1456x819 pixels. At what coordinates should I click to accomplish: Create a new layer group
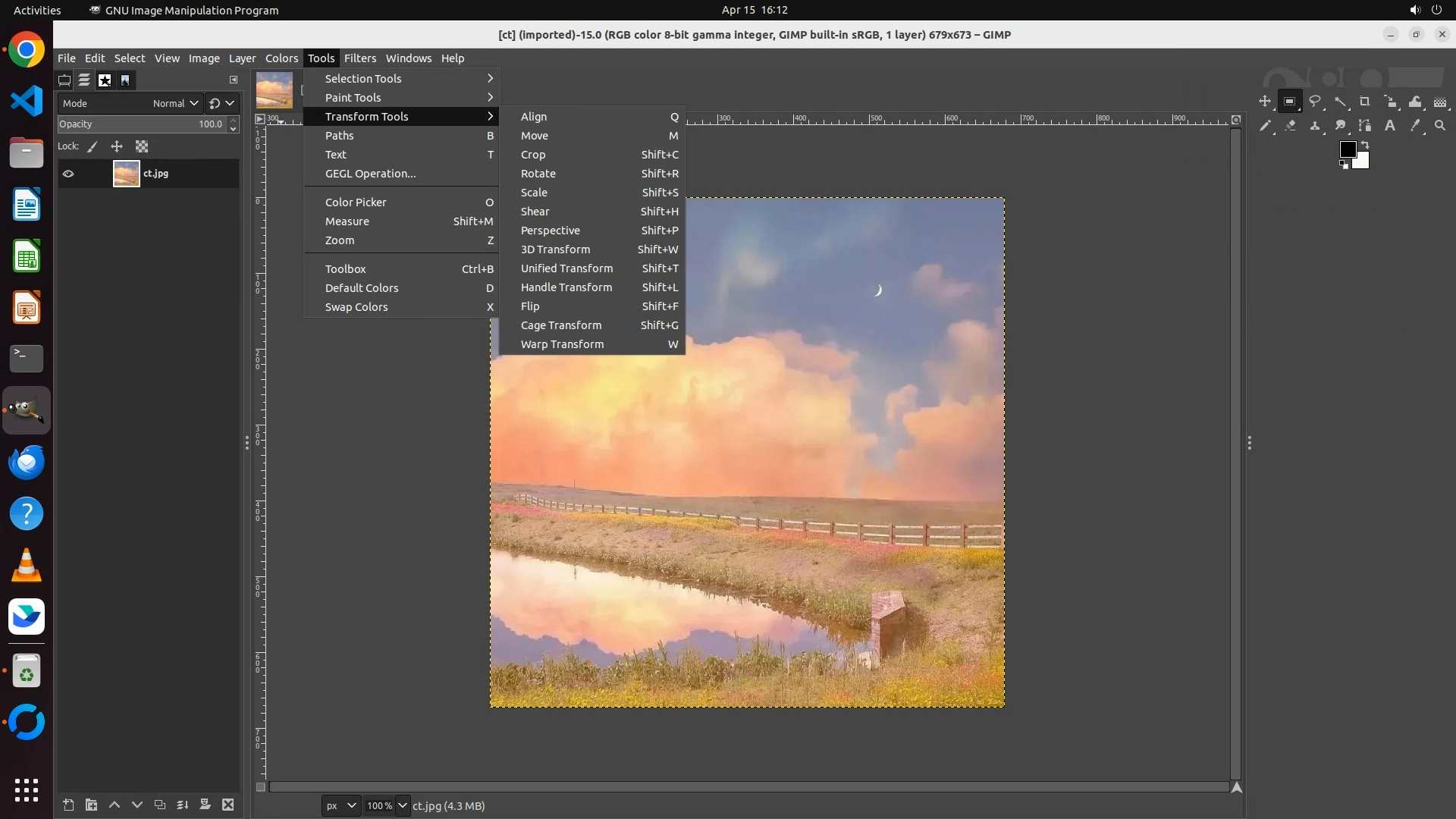91,805
